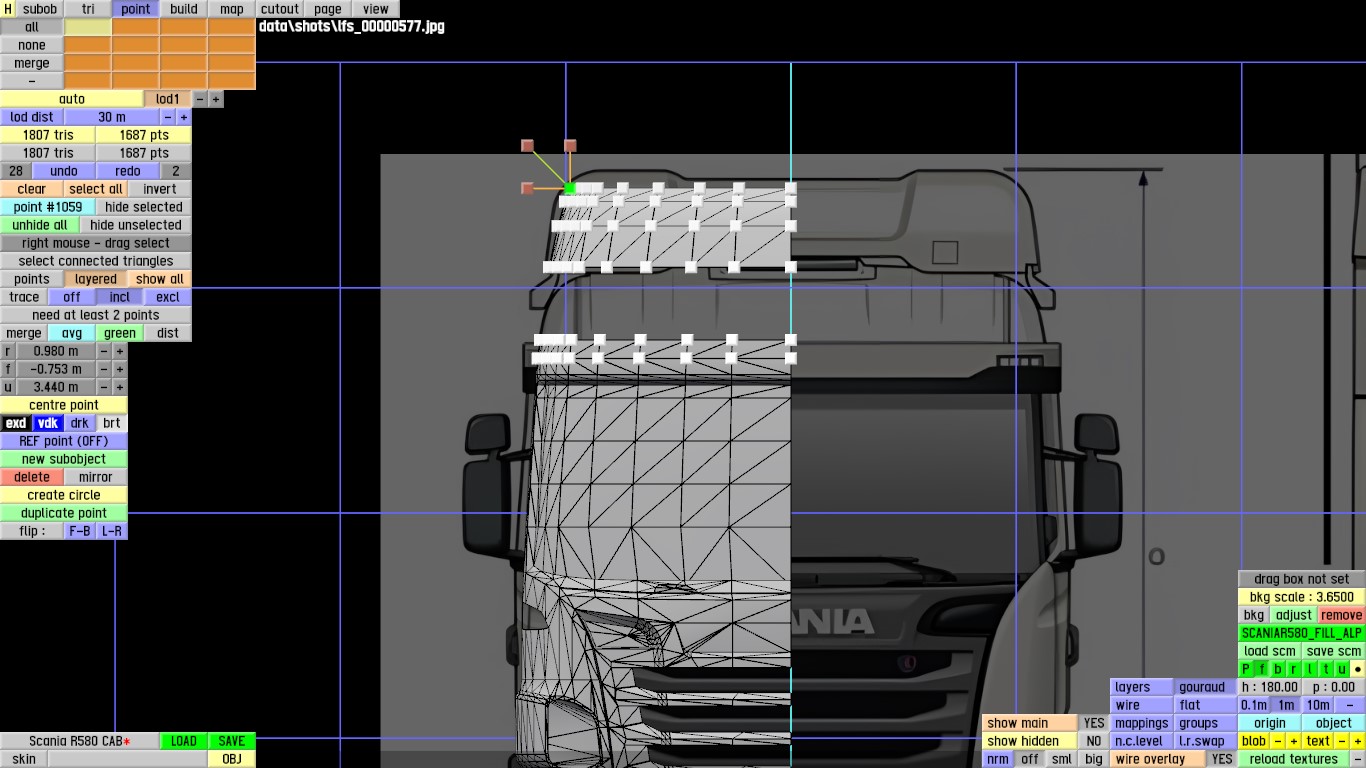The width and height of the screenshot is (1366, 768).
Task: Decrease the lod1 level with minus
Action: pos(200,99)
